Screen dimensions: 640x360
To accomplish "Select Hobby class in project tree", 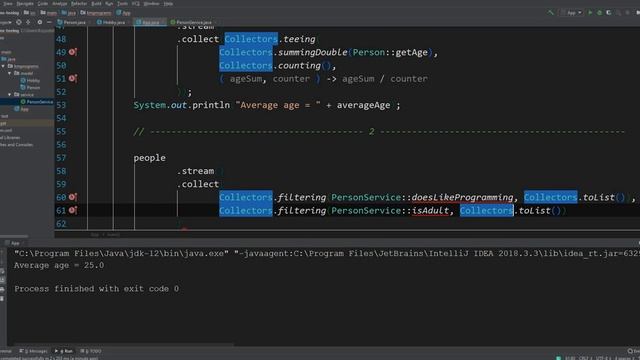I will tap(30, 80).
